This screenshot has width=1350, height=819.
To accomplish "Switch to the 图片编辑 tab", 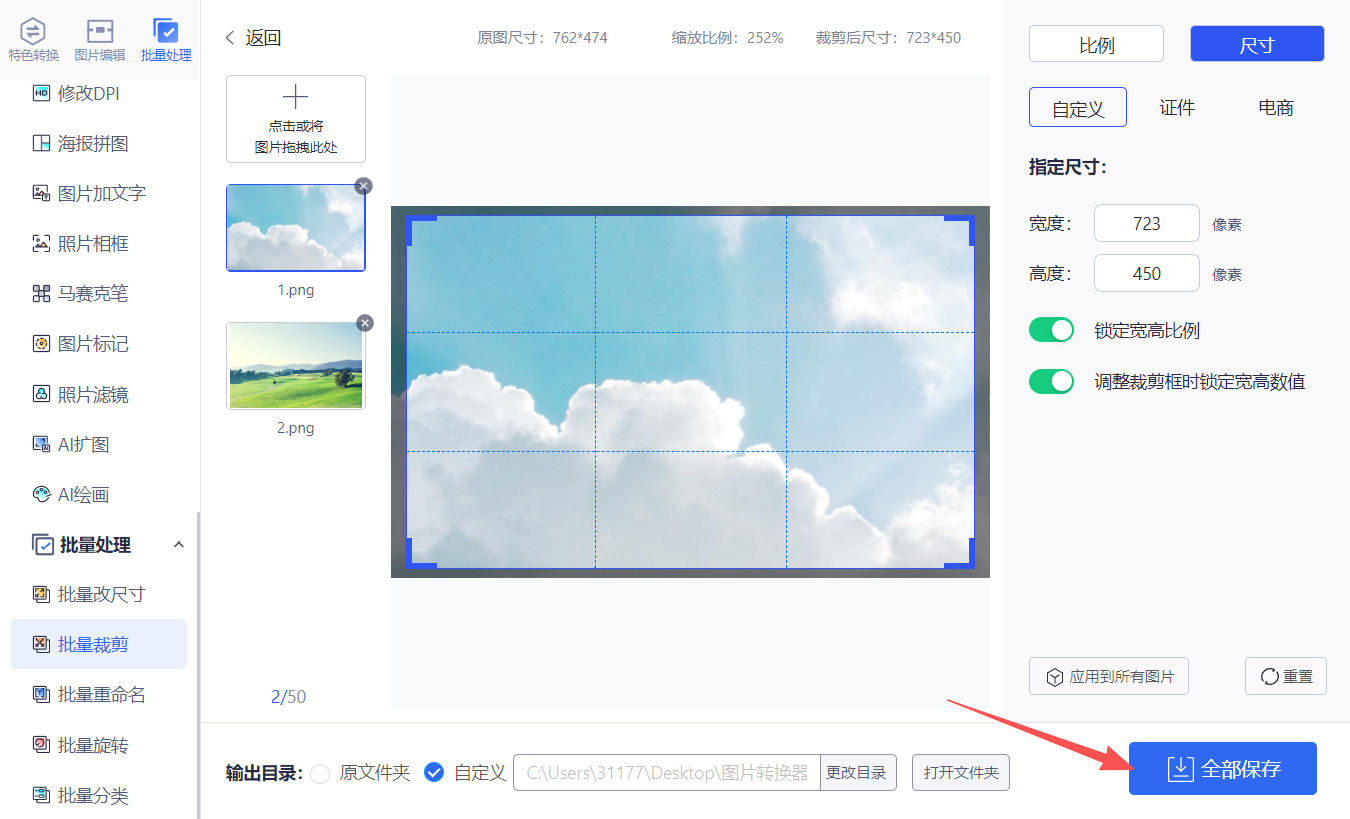I will coord(100,40).
